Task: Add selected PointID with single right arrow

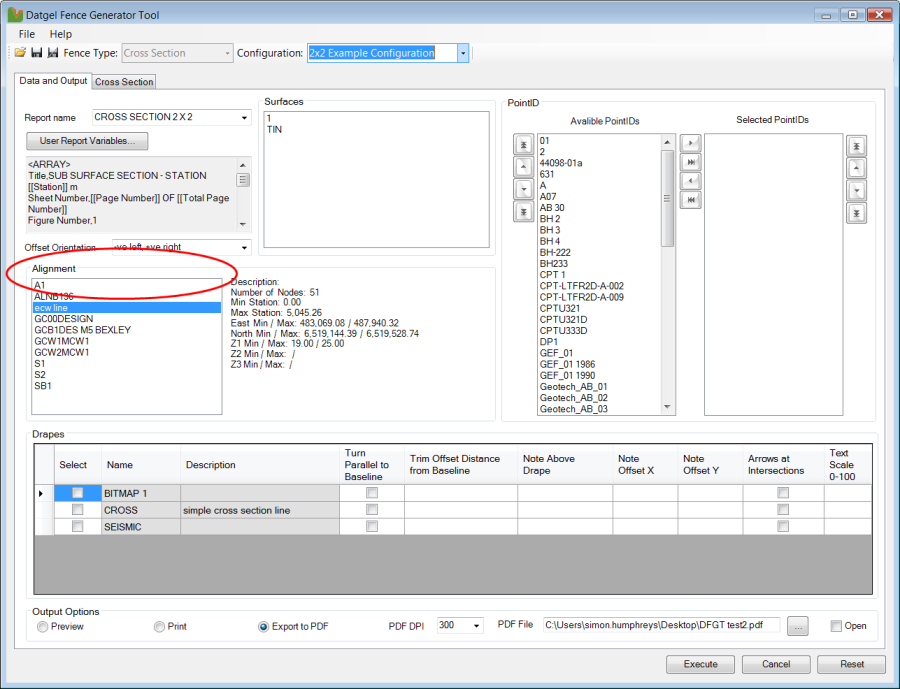Action: 690,145
